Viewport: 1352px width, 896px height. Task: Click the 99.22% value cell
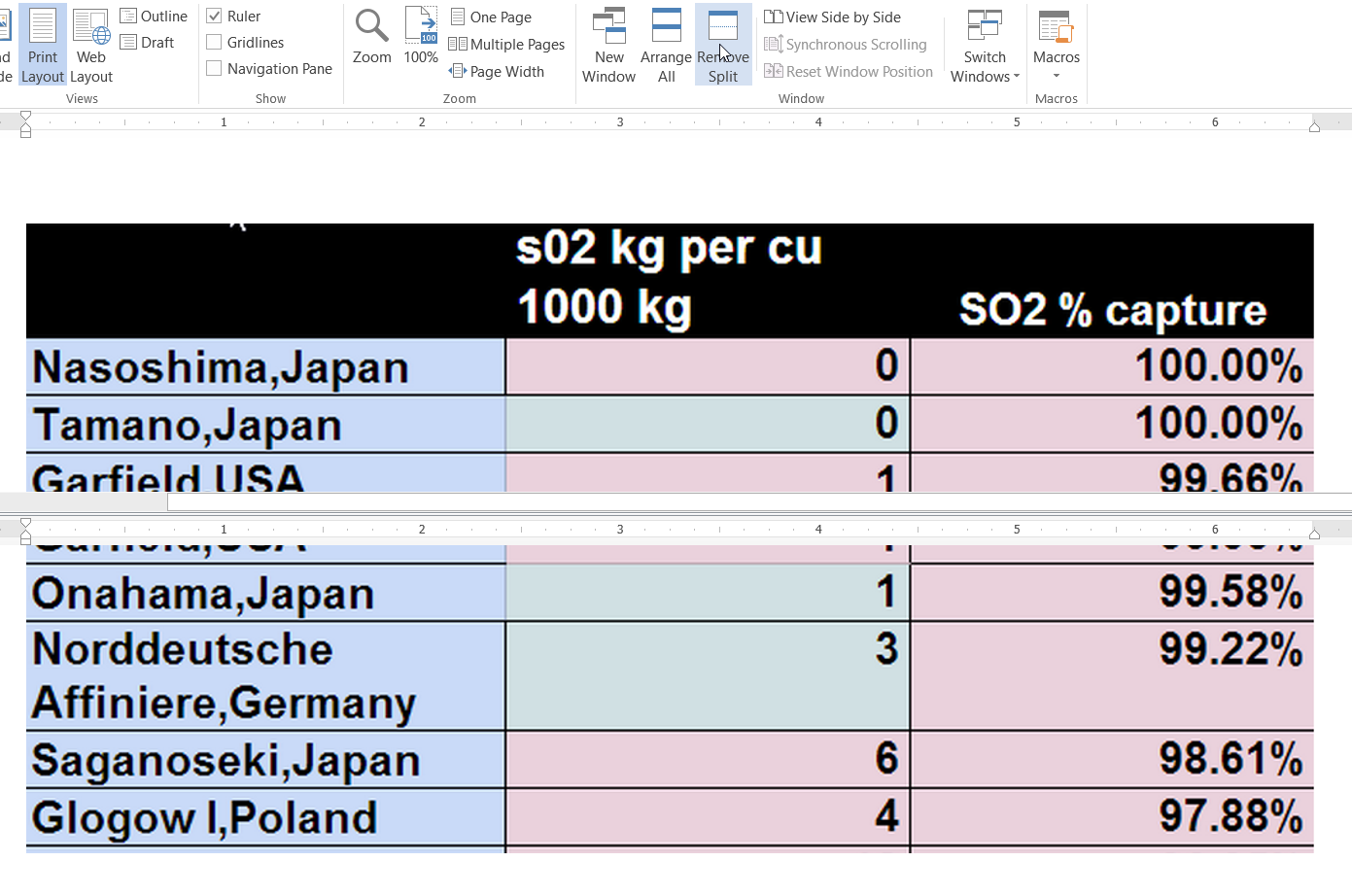click(1112, 676)
